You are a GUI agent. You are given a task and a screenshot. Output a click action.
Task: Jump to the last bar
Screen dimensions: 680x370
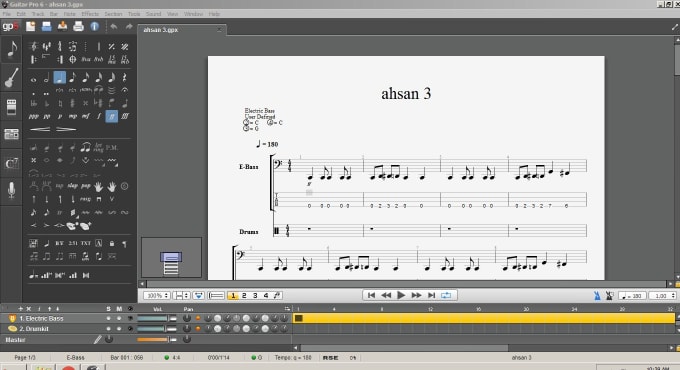tap(432, 295)
